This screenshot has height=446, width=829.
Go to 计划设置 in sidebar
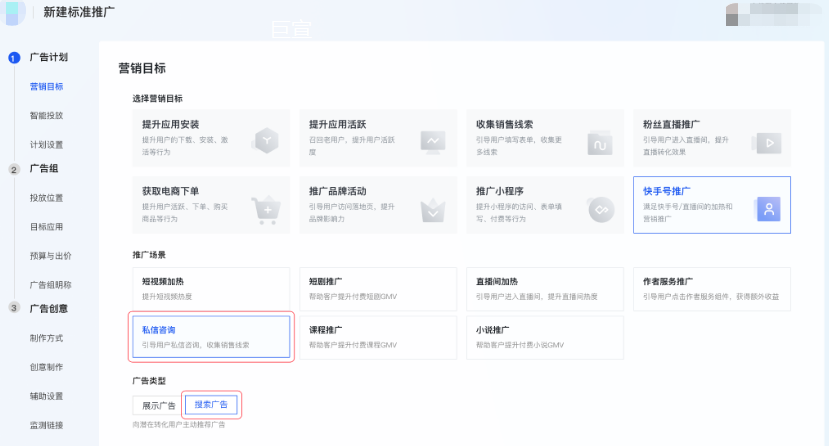coord(47,145)
